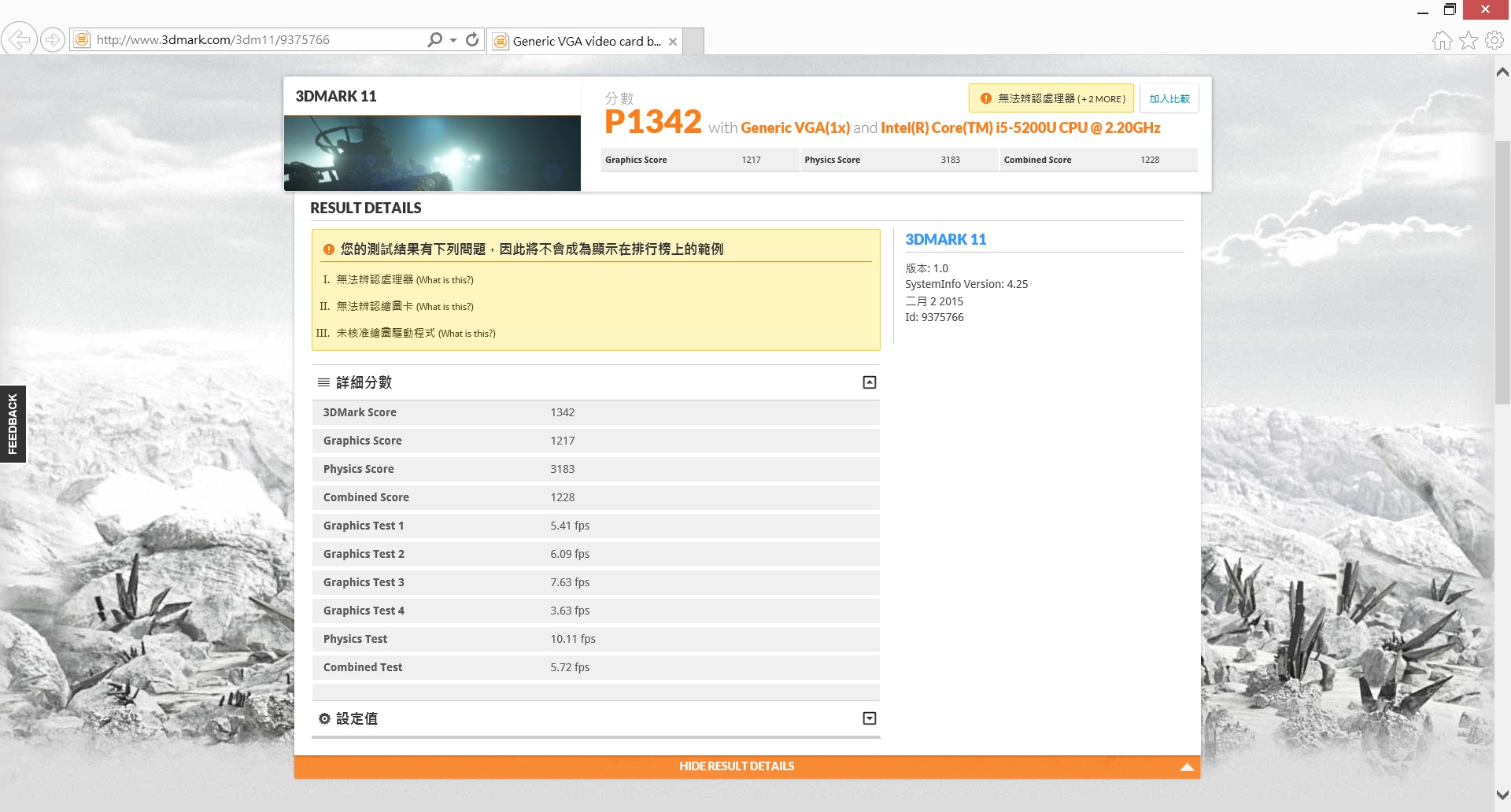Viewport: 1511px width, 812px height.
Task: Restore down the browser window
Action: pyautogui.click(x=1450, y=9)
